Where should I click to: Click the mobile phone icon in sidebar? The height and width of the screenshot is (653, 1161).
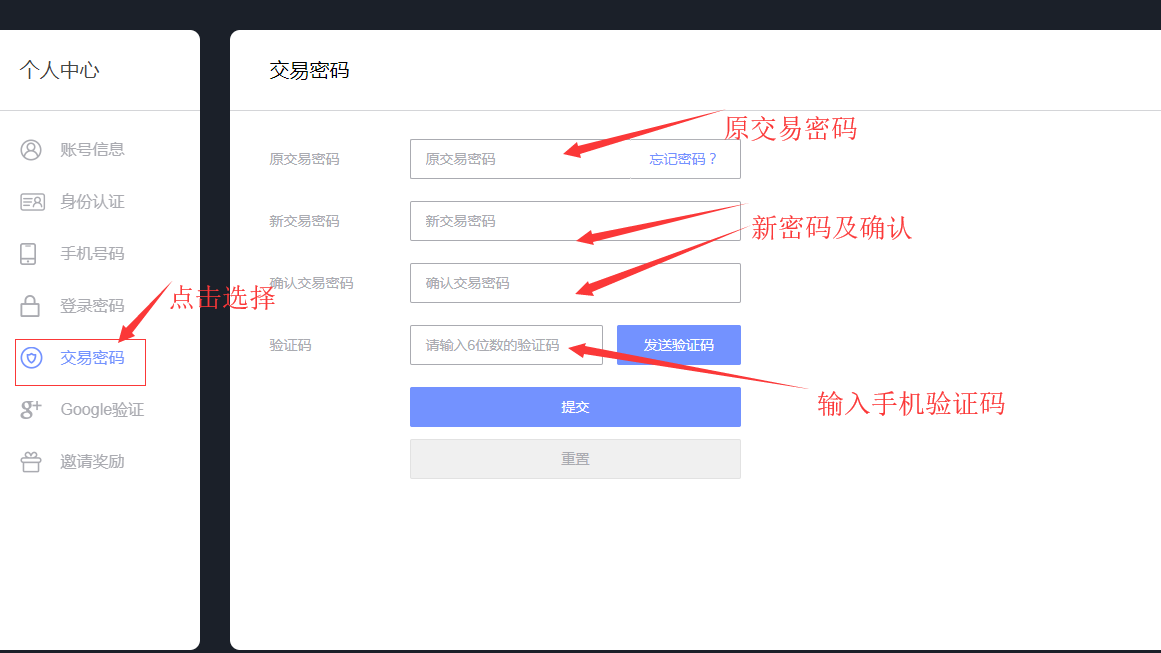[x=28, y=254]
